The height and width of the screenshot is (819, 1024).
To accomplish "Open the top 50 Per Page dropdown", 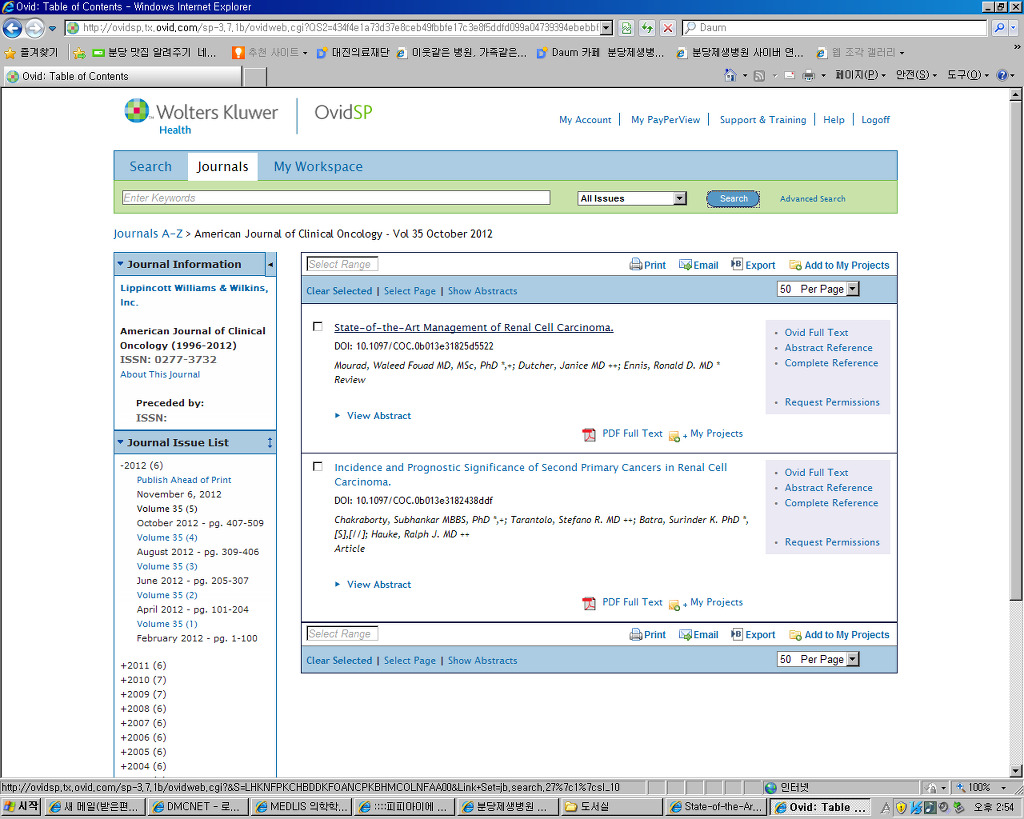I will coord(818,289).
